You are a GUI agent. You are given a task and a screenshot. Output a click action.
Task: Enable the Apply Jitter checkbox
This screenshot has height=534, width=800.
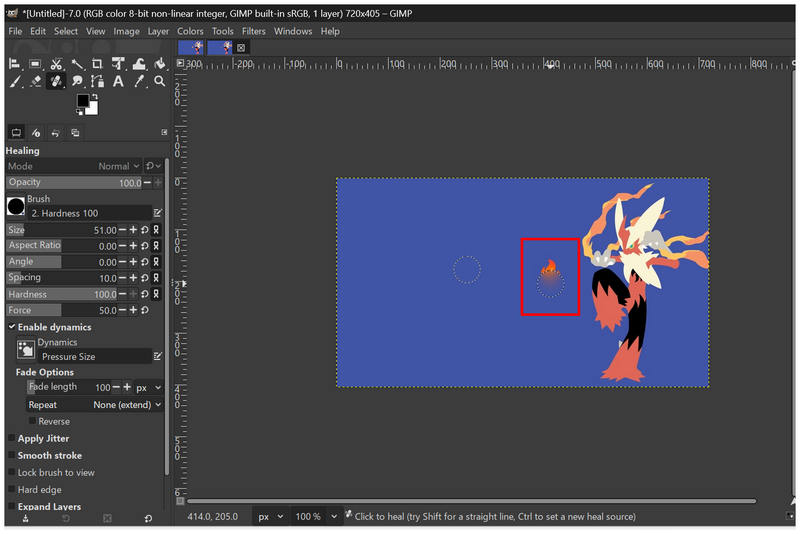(x=12, y=439)
